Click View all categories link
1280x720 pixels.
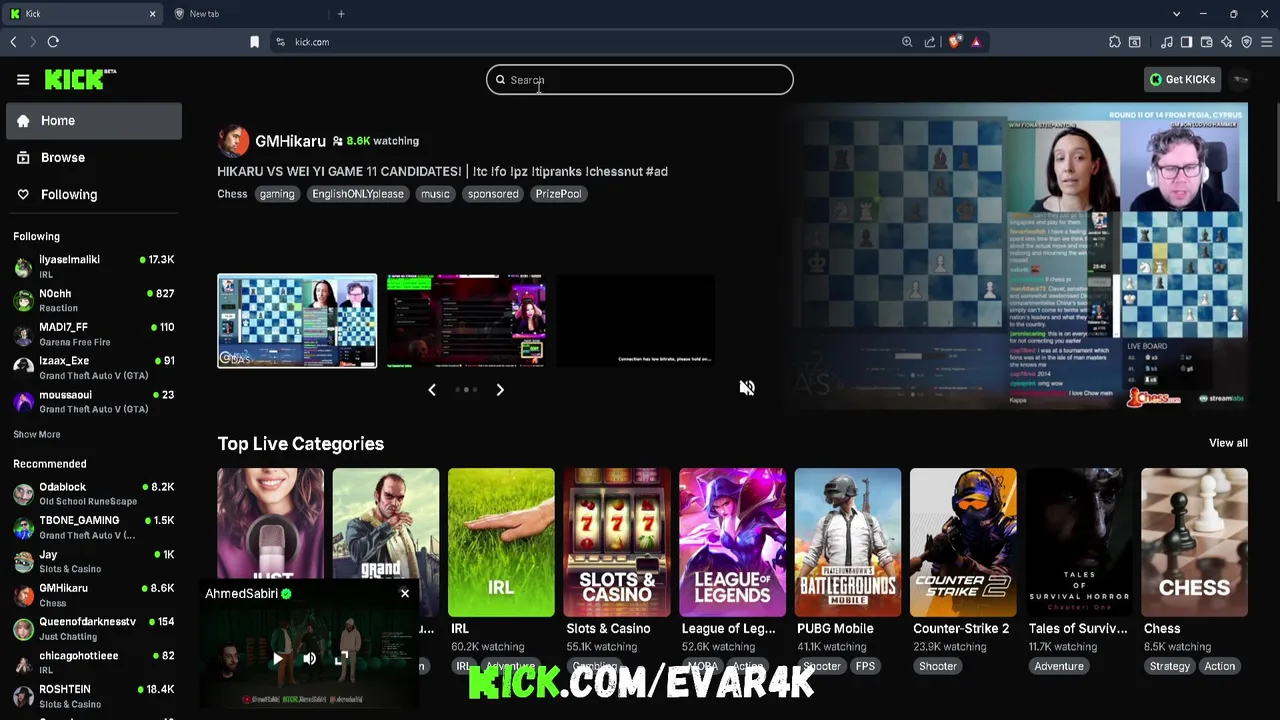click(x=1228, y=443)
